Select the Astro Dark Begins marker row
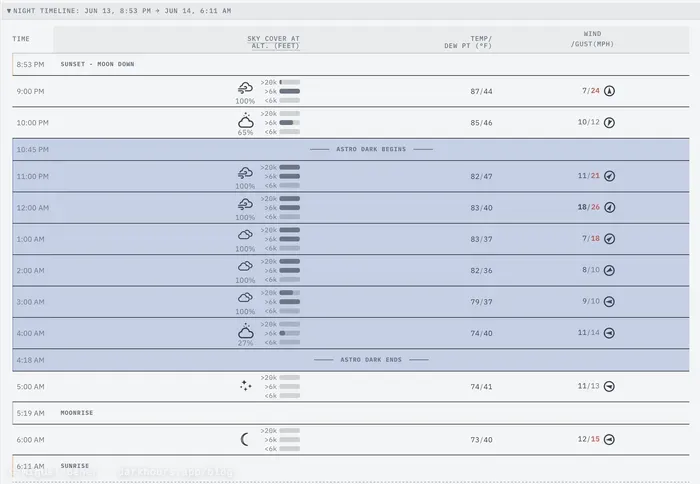Viewport: 700px width, 484px height. pos(351,150)
